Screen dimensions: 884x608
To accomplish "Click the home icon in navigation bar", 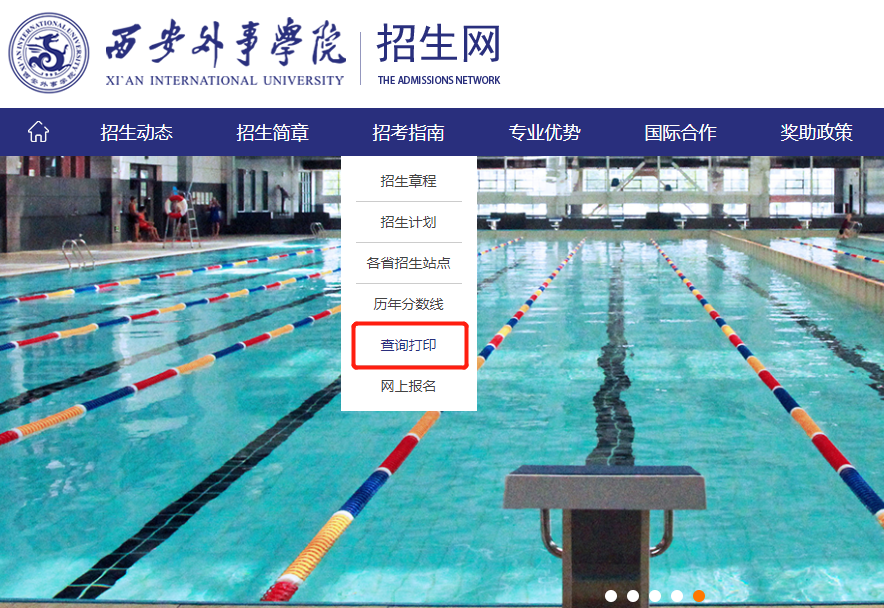I will click(38, 132).
